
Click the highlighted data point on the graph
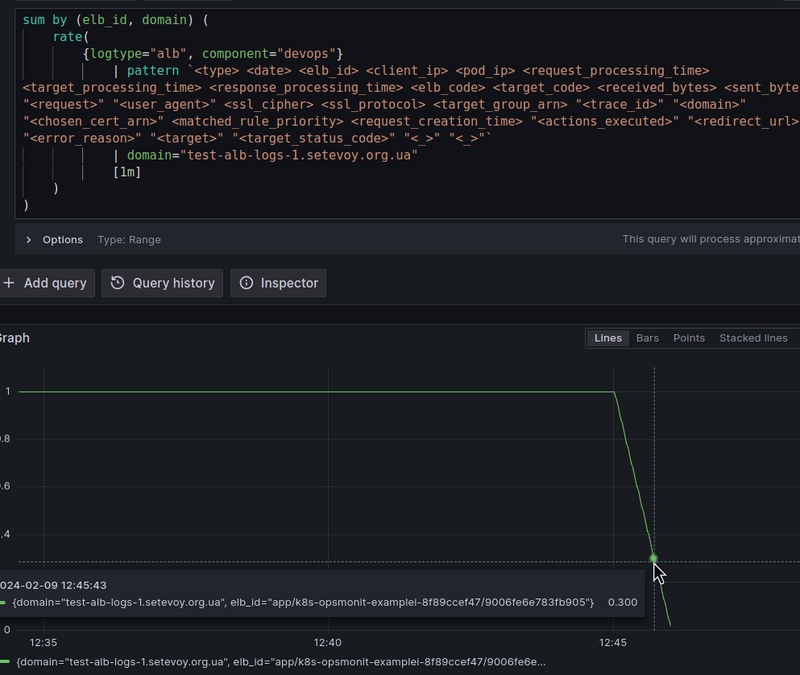[654, 558]
